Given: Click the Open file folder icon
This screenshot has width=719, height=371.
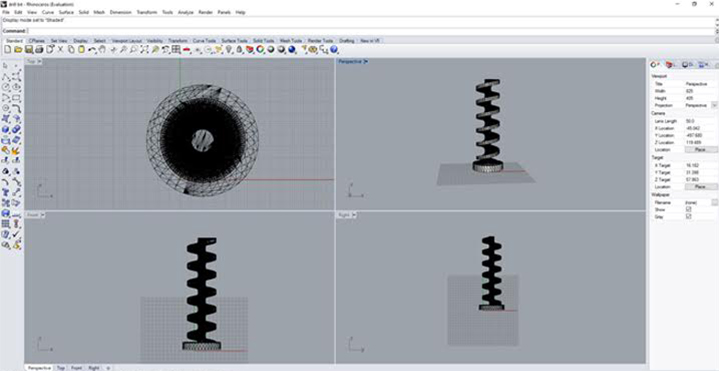Looking at the screenshot, I should 18,49.
